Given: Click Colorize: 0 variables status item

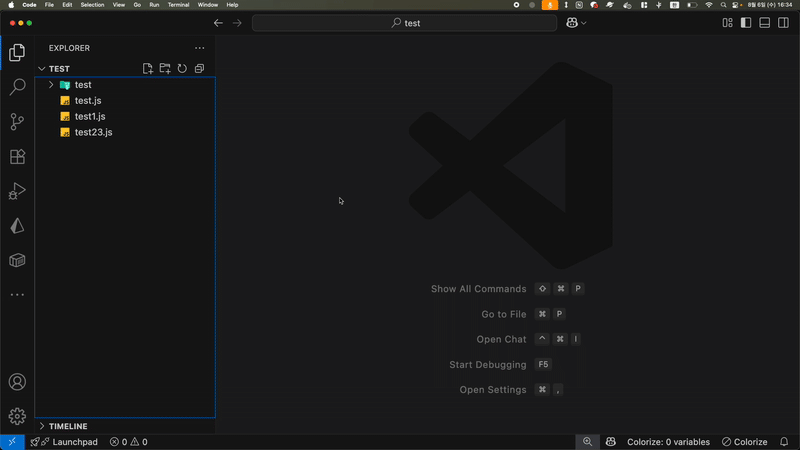Looking at the screenshot, I should (668, 442).
